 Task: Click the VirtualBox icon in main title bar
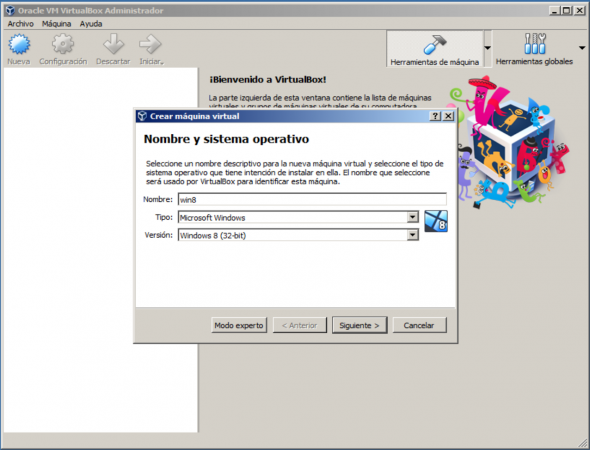point(10,11)
